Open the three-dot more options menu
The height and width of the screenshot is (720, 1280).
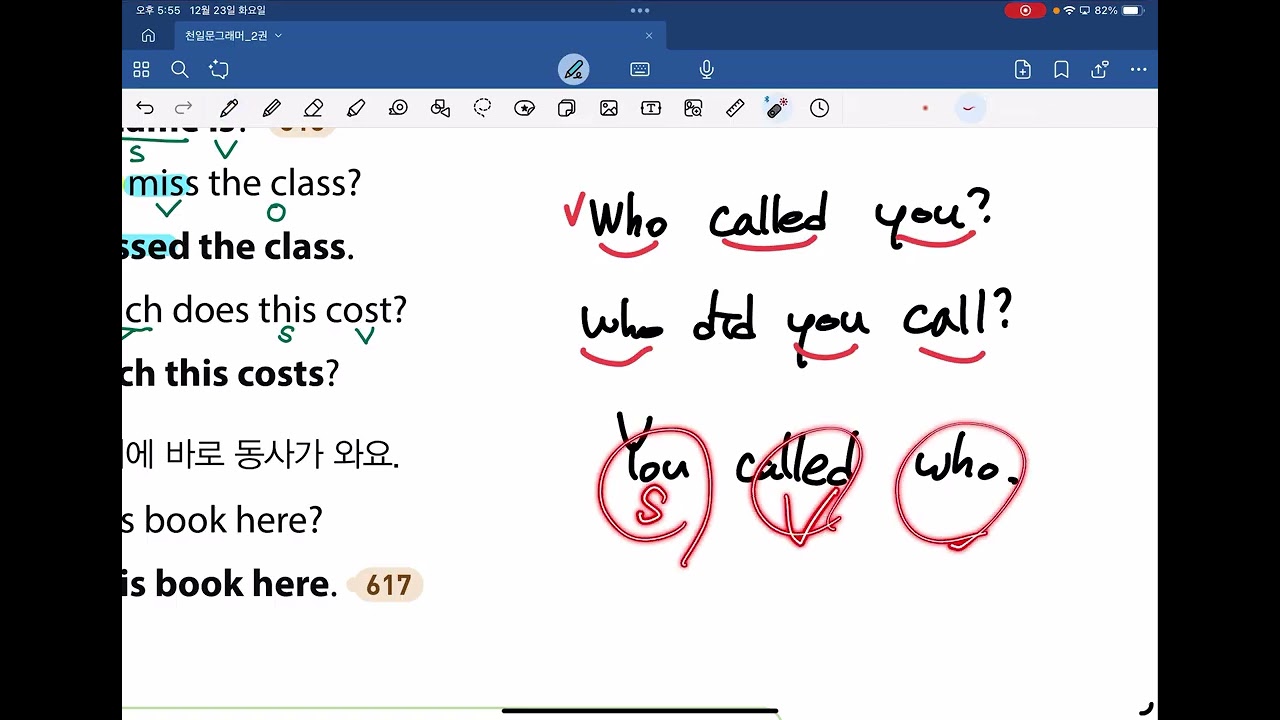pyautogui.click(x=1138, y=70)
